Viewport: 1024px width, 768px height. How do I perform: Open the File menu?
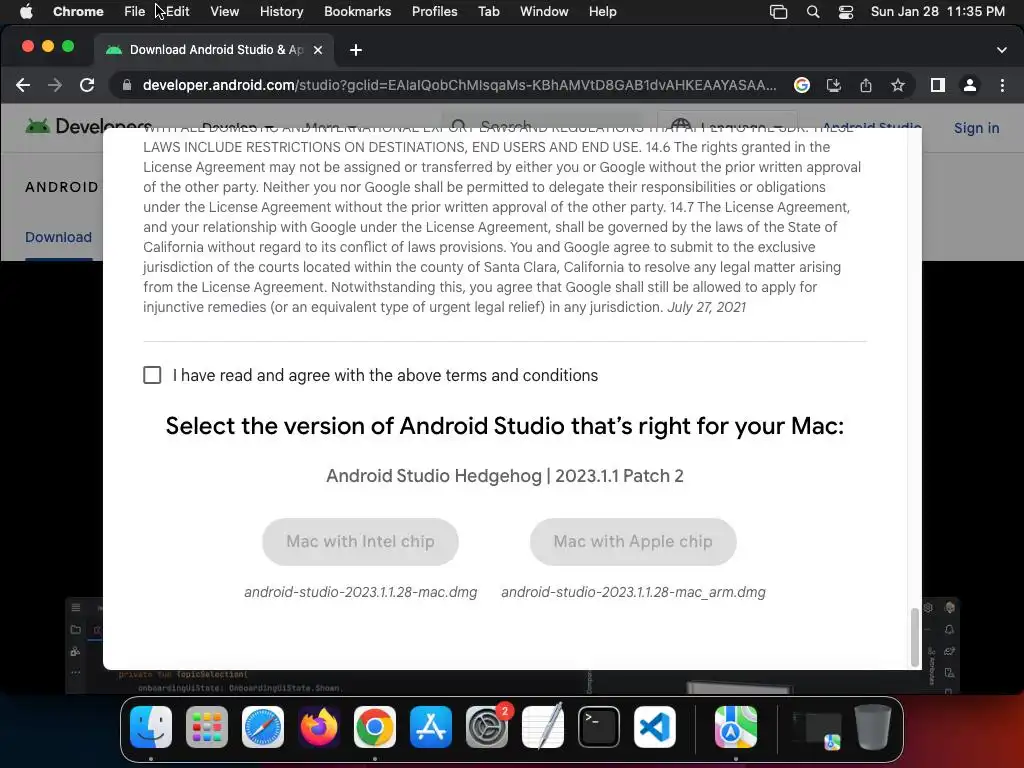pyautogui.click(x=135, y=12)
